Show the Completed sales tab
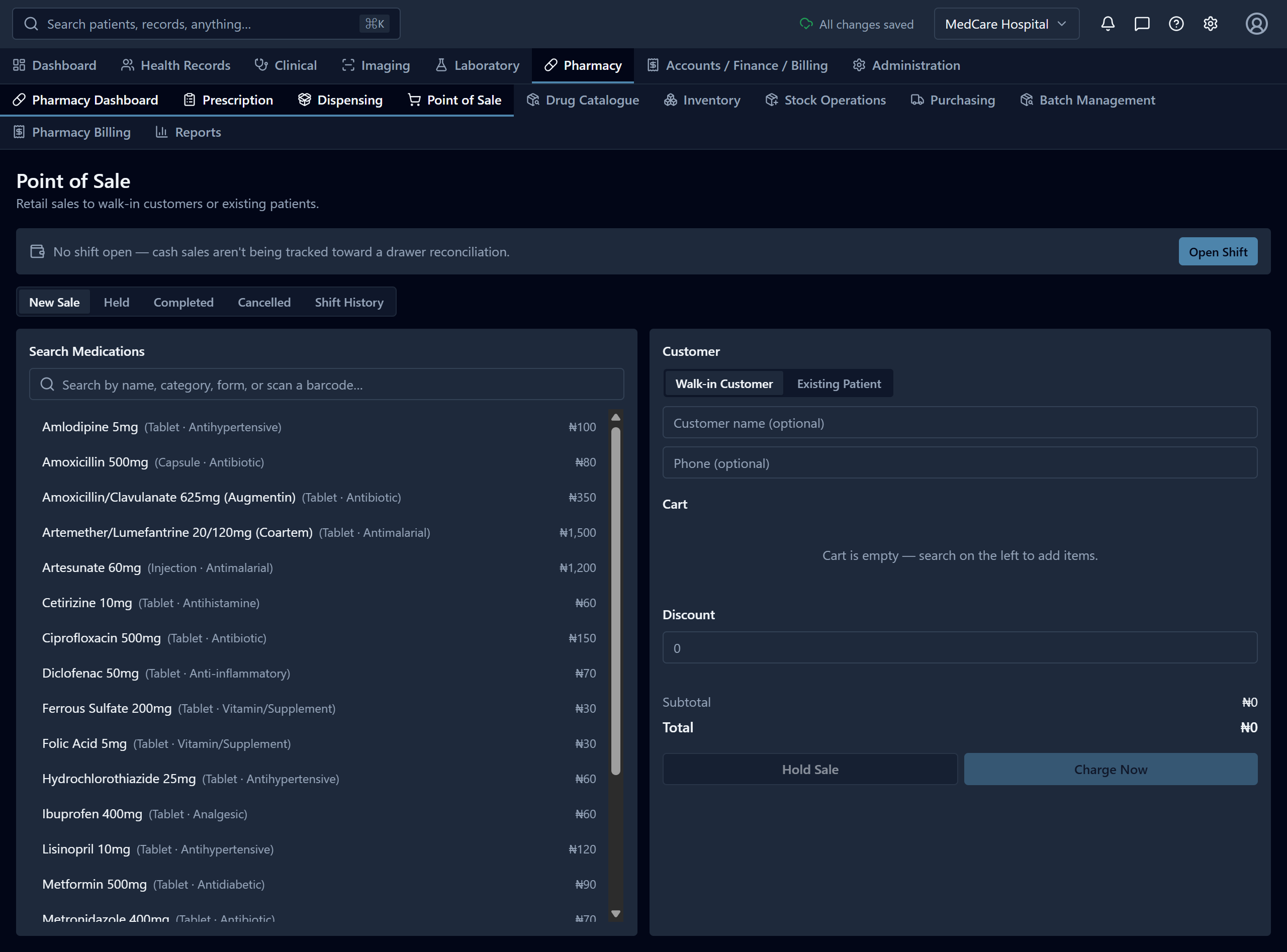The height and width of the screenshot is (952, 1287). [x=183, y=302]
